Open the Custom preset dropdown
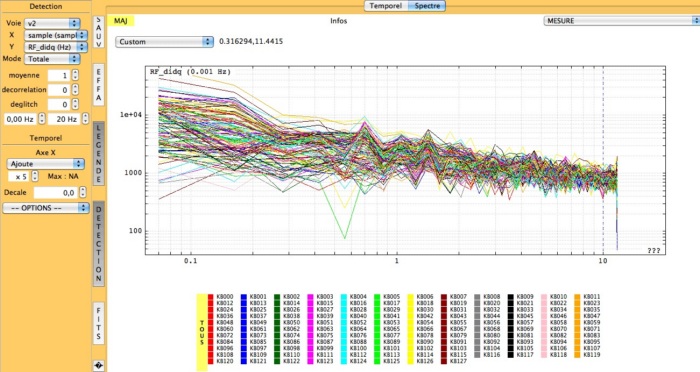 [164, 42]
